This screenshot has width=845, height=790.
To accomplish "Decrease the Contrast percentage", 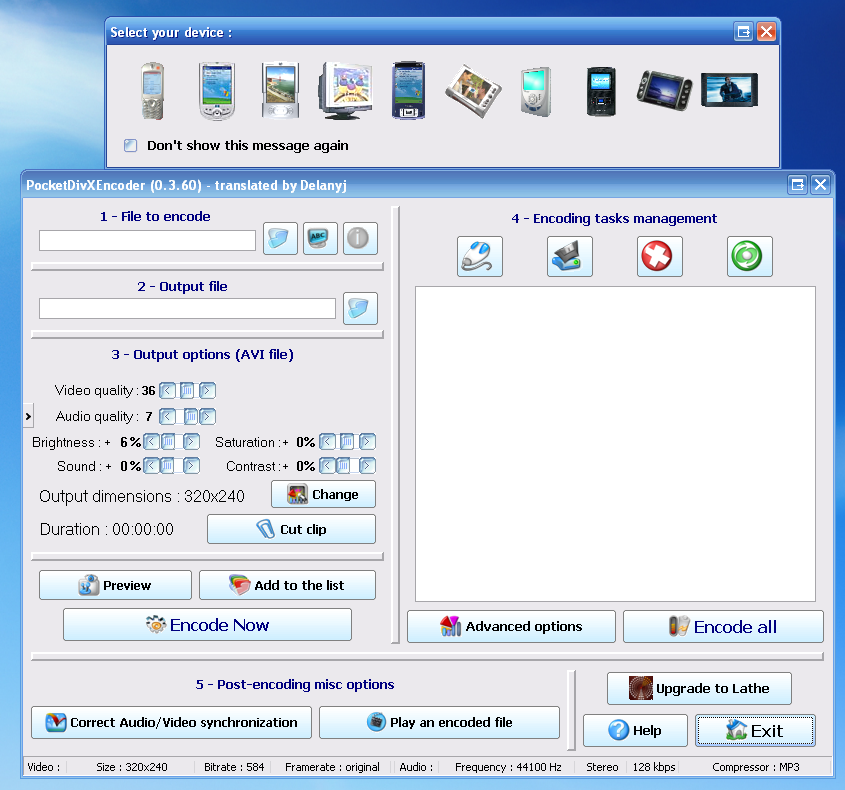I will pyautogui.click(x=327, y=466).
